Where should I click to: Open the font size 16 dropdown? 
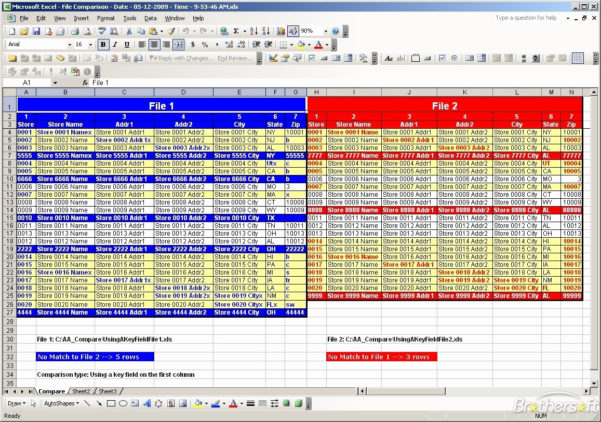(x=90, y=45)
